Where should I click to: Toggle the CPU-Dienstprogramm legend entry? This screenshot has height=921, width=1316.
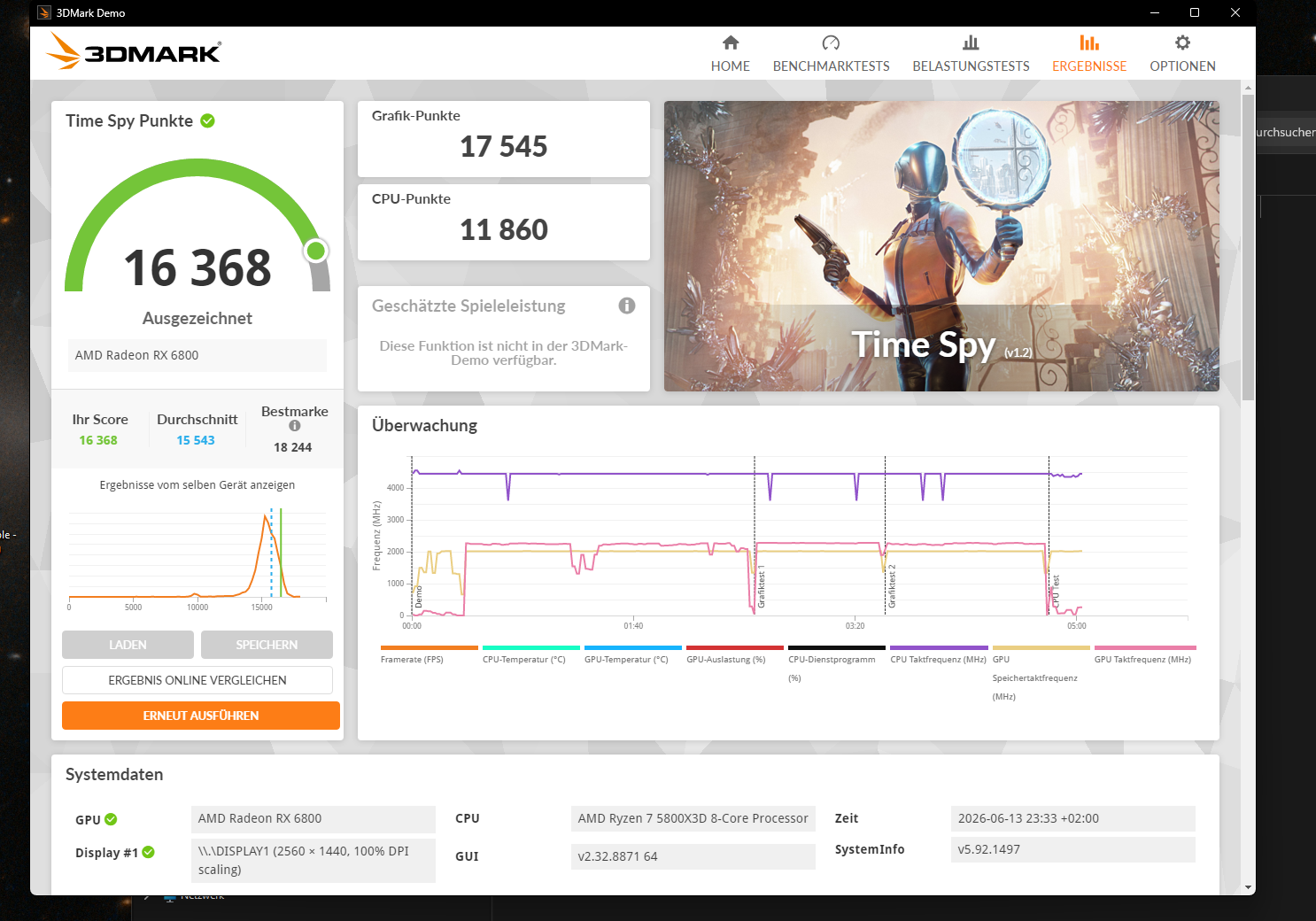click(836, 664)
